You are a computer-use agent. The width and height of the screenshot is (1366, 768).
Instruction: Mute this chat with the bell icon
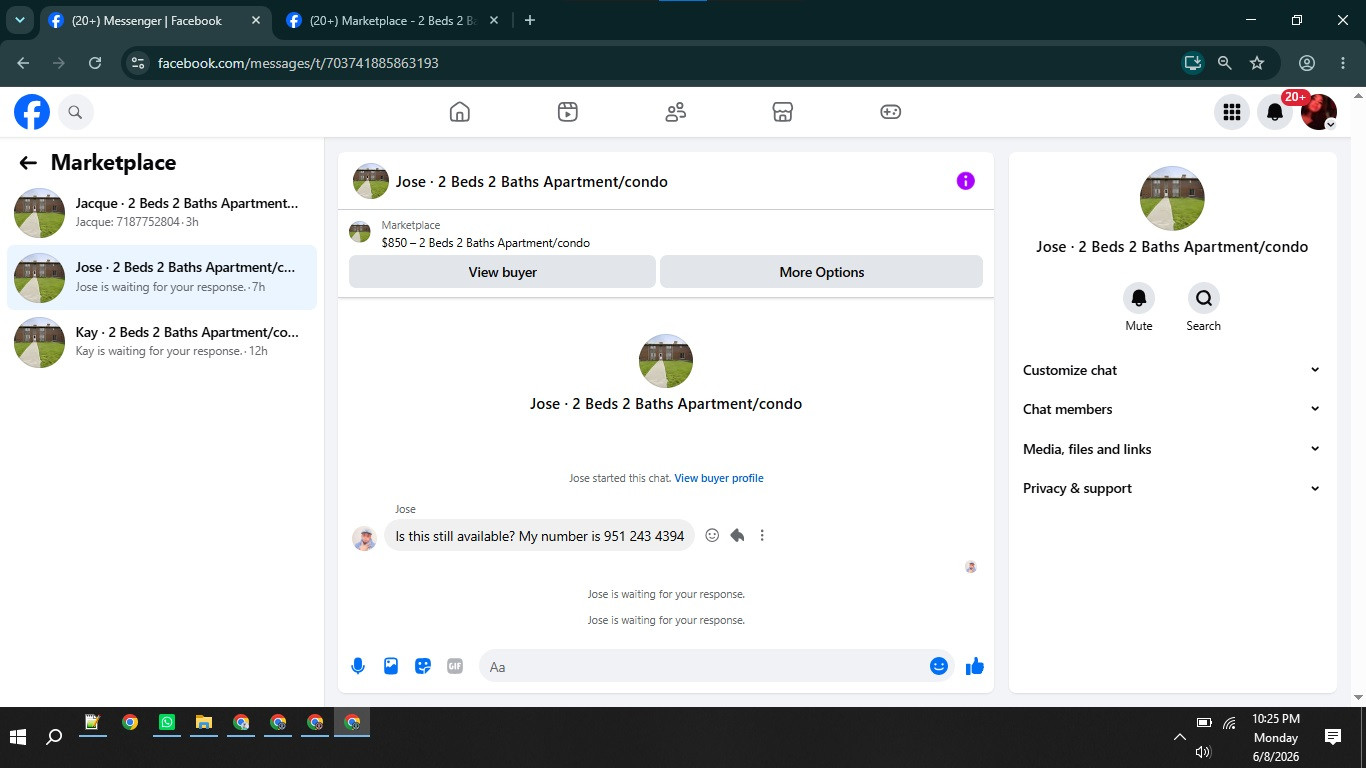(x=1139, y=298)
